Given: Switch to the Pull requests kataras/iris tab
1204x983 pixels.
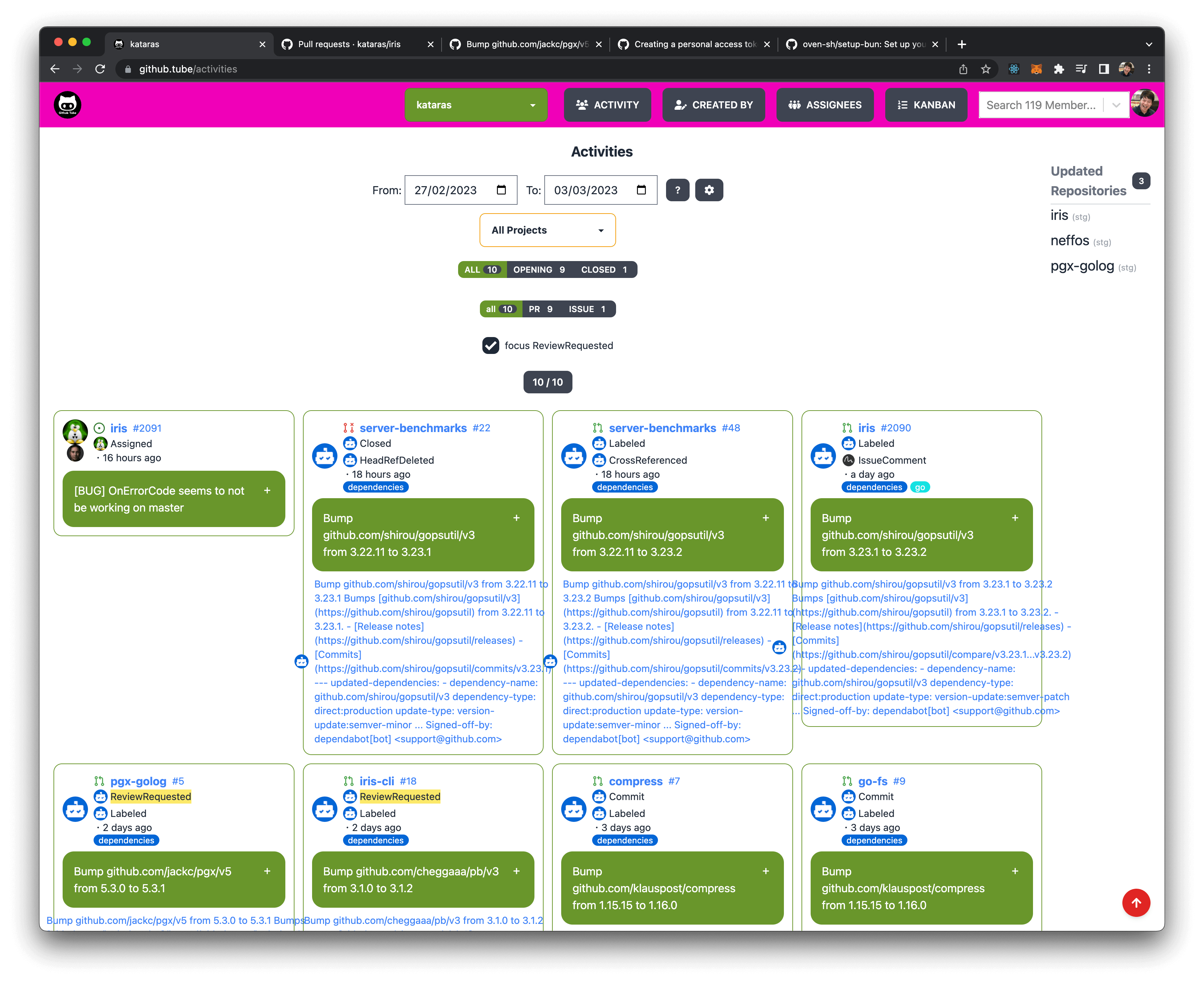Looking at the screenshot, I should [349, 44].
